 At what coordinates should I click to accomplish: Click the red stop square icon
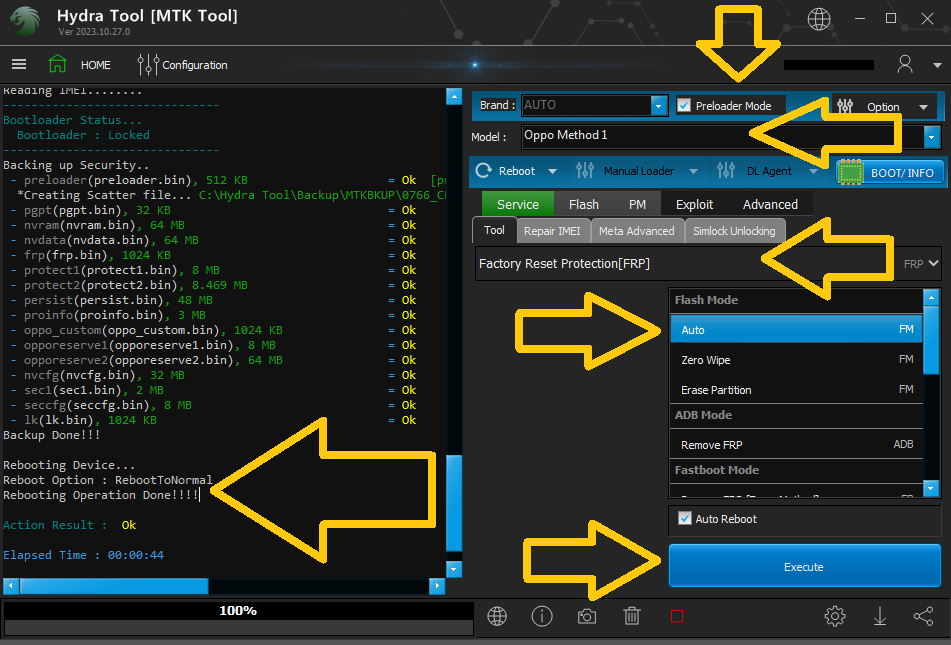[x=677, y=616]
